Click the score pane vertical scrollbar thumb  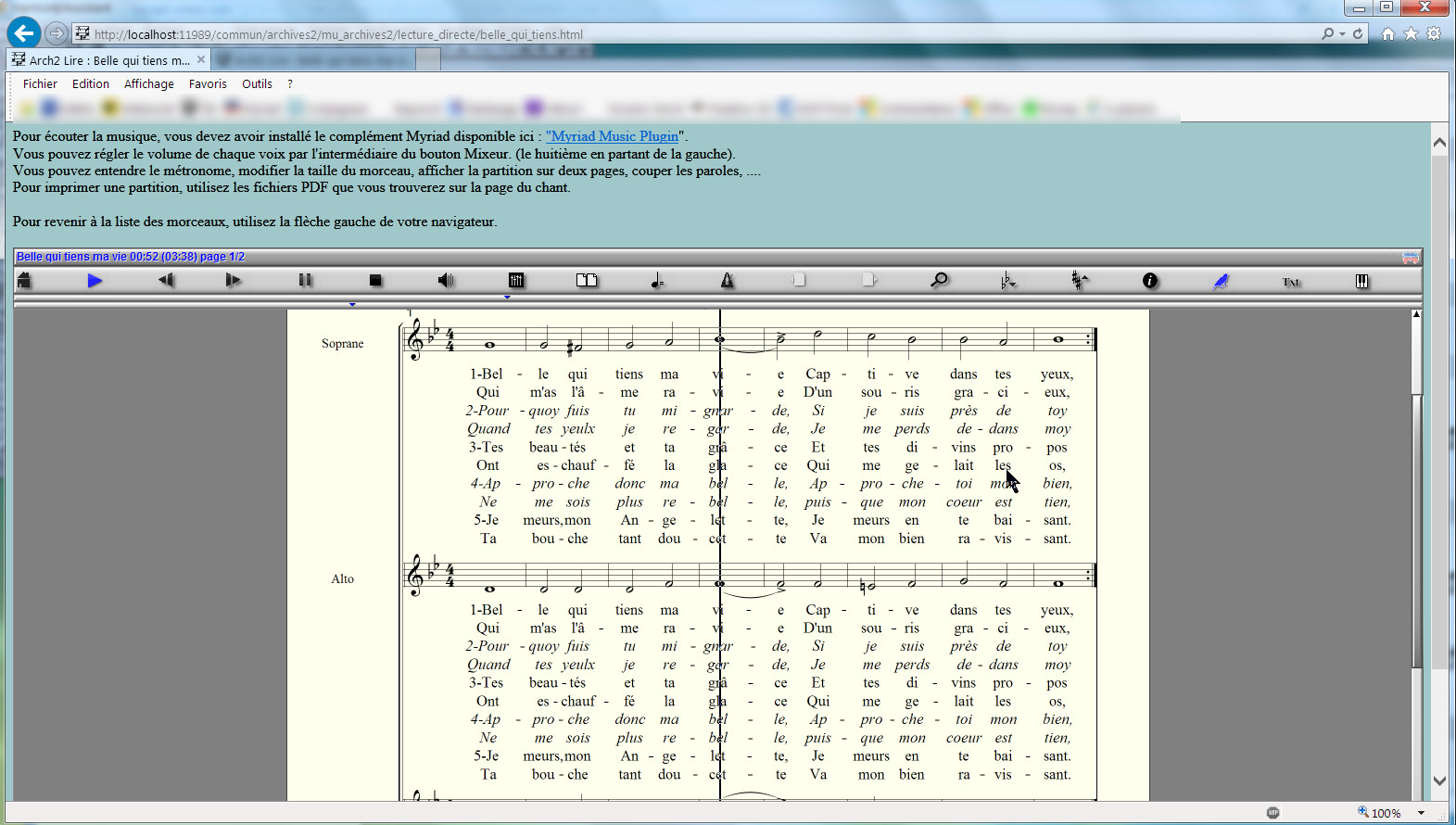(x=1416, y=529)
